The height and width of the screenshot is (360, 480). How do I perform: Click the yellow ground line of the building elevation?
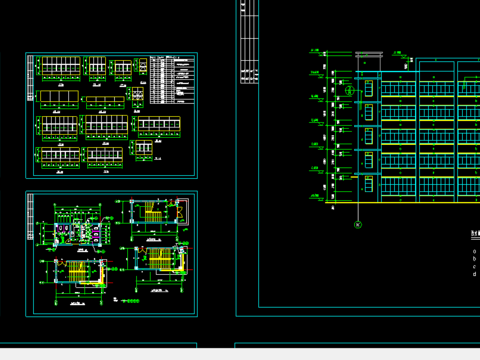click(402, 202)
